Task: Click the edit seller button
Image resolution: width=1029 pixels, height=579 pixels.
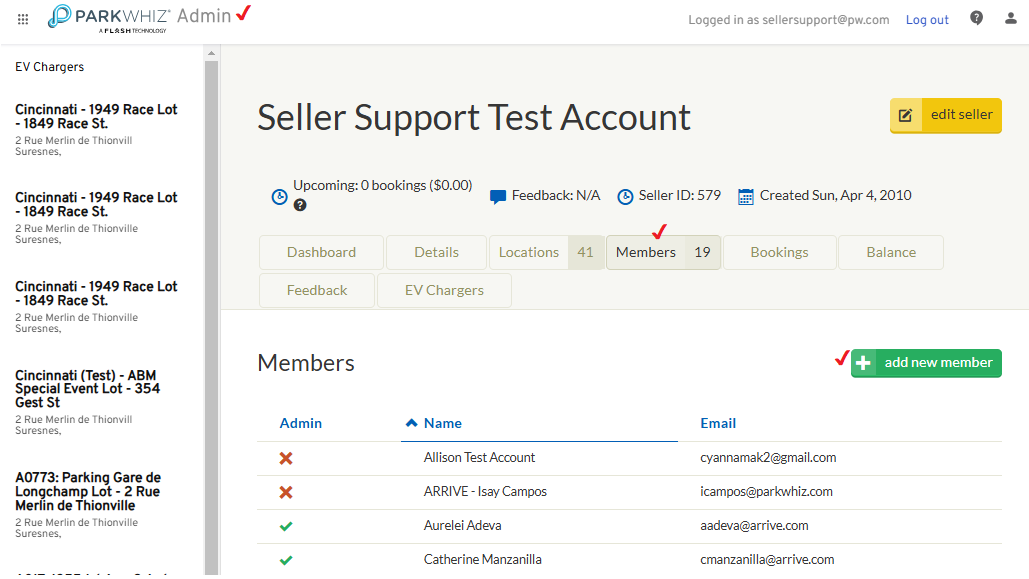Action: point(946,116)
